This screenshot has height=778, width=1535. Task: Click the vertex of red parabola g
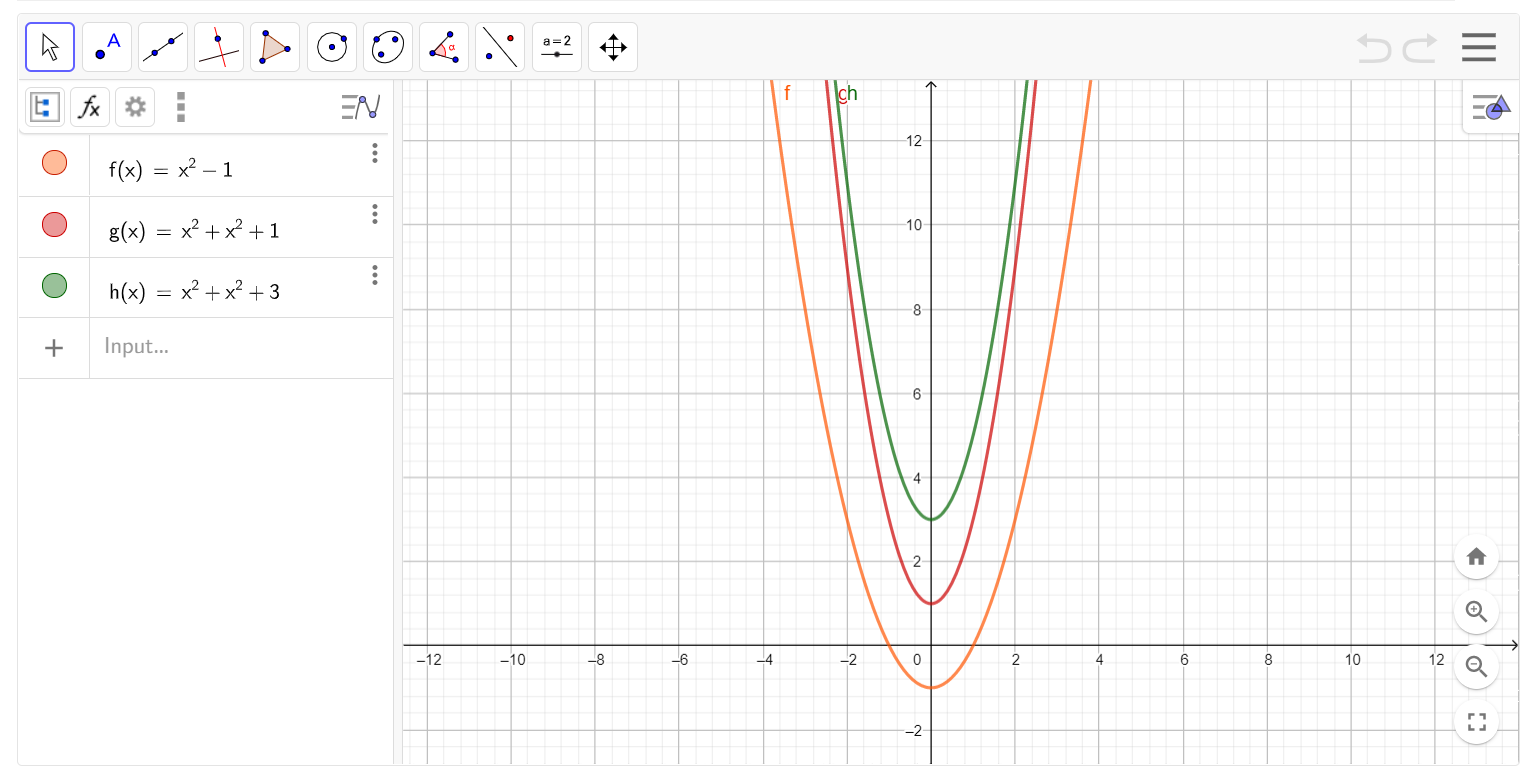931,603
